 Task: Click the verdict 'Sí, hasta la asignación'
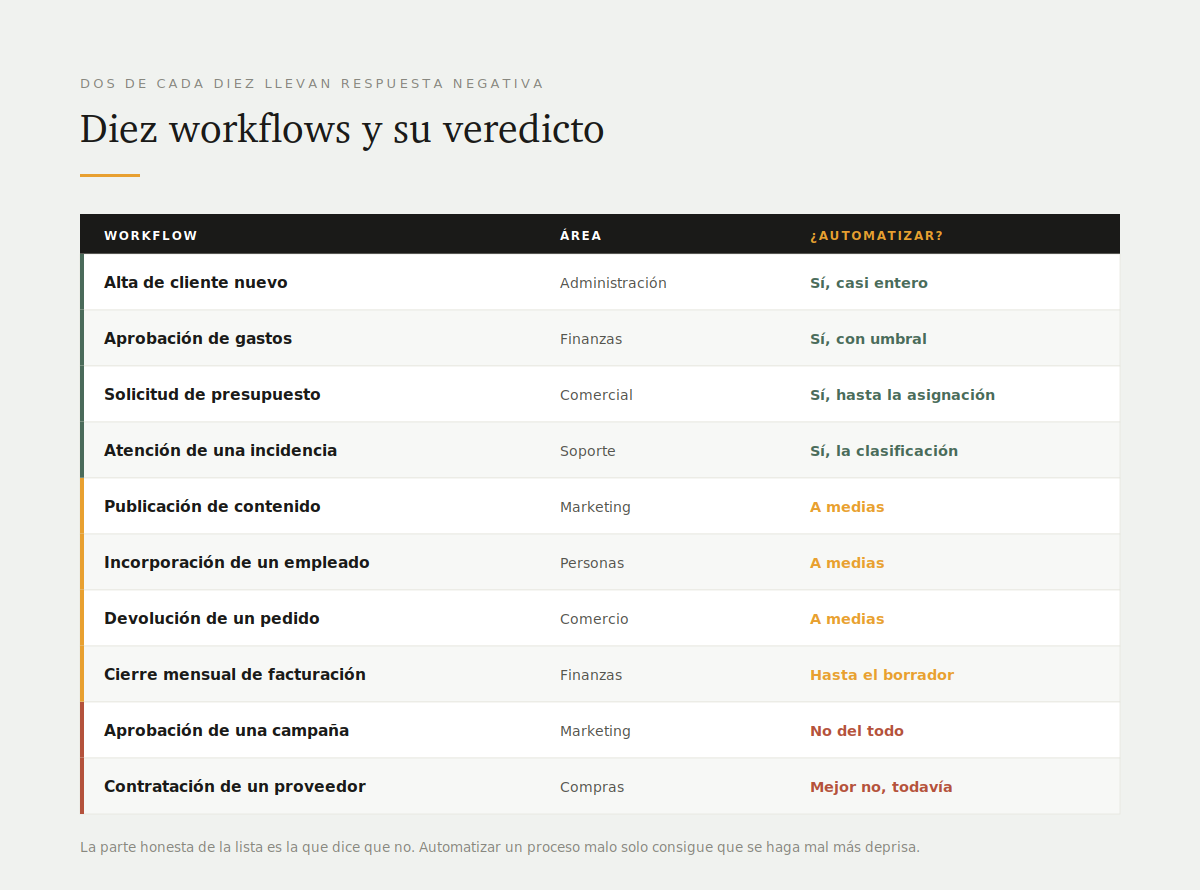click(x=902, y=395)
